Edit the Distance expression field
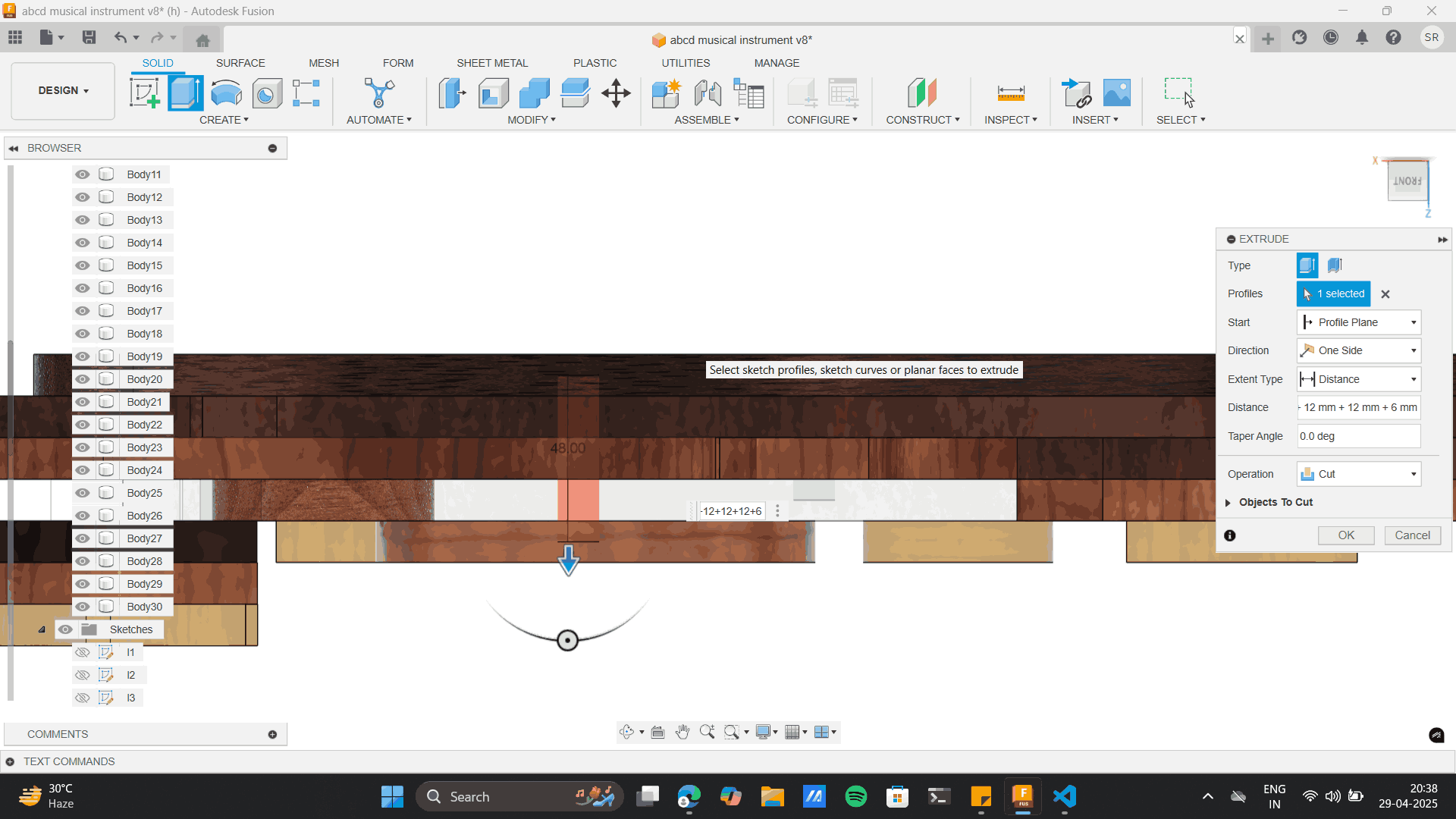The image size is (1456, 819). (1358, 407)
